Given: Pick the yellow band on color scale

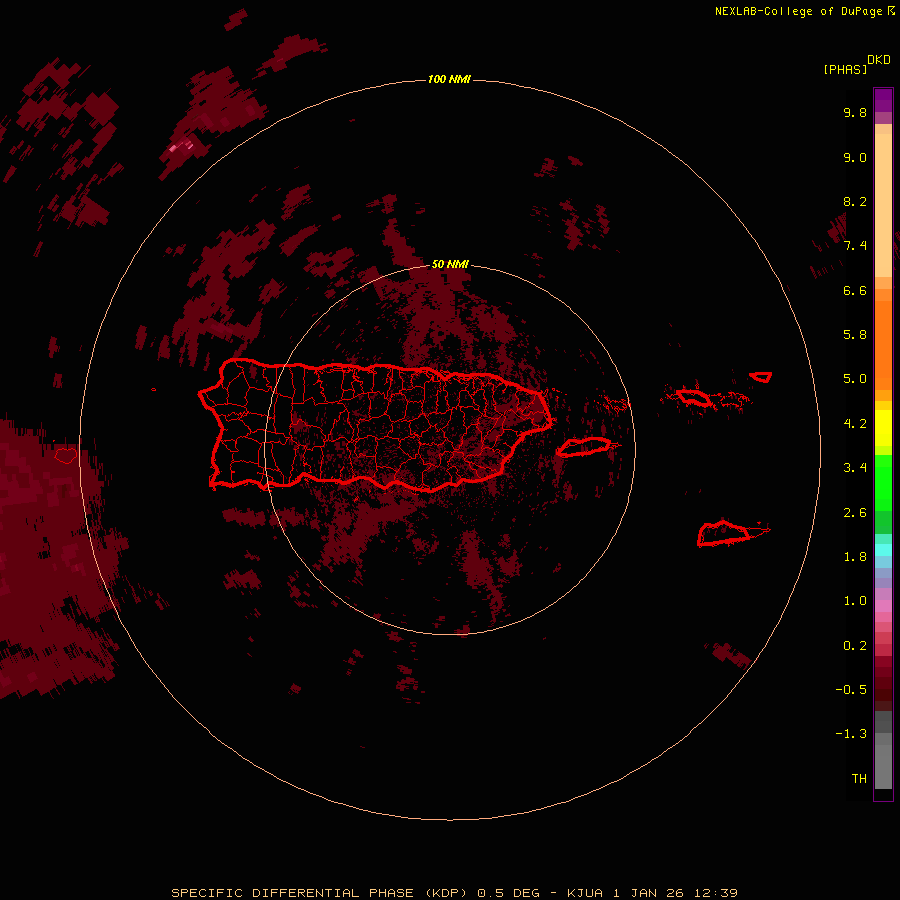Looking at the screenshot, I should coord(883,428).
